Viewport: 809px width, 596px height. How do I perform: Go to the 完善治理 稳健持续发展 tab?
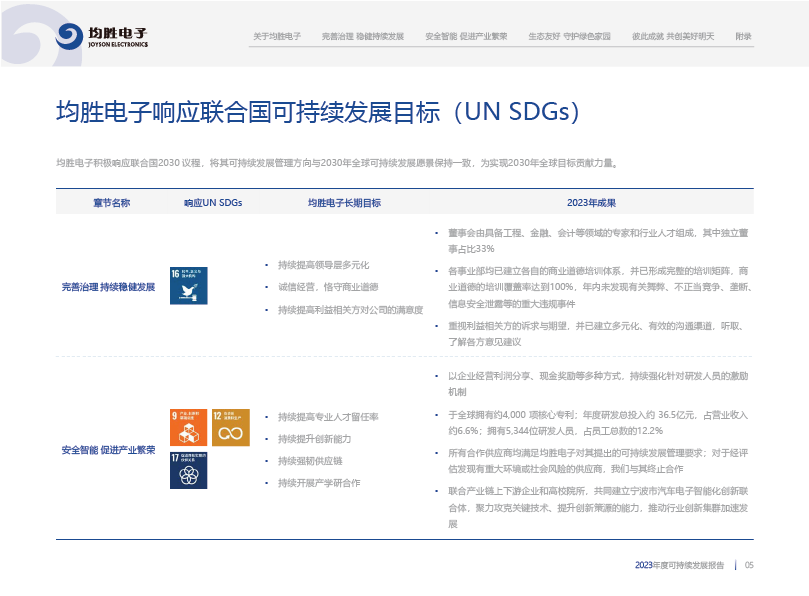coord(363,36)
